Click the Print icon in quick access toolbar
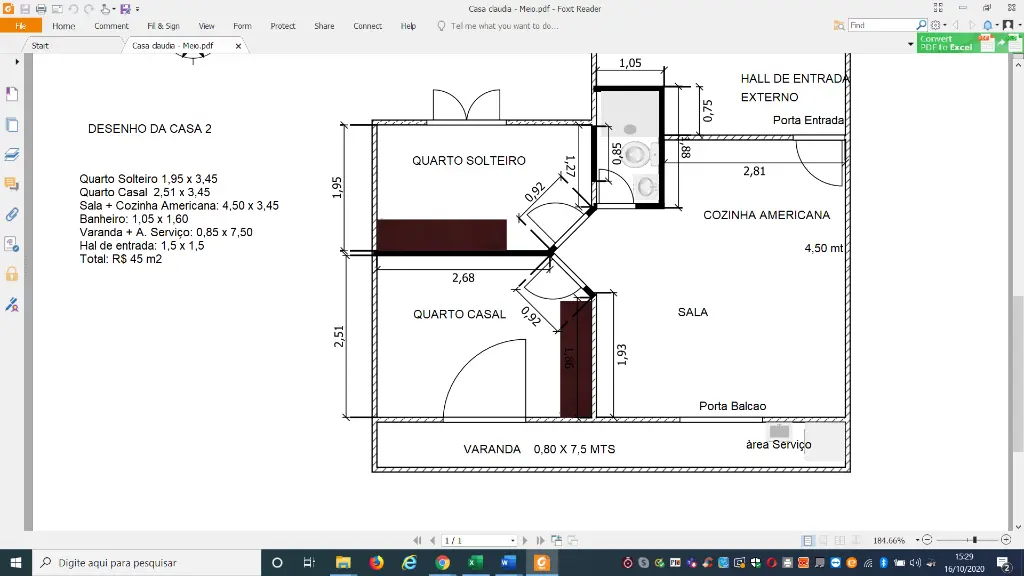 pos(41,9)
